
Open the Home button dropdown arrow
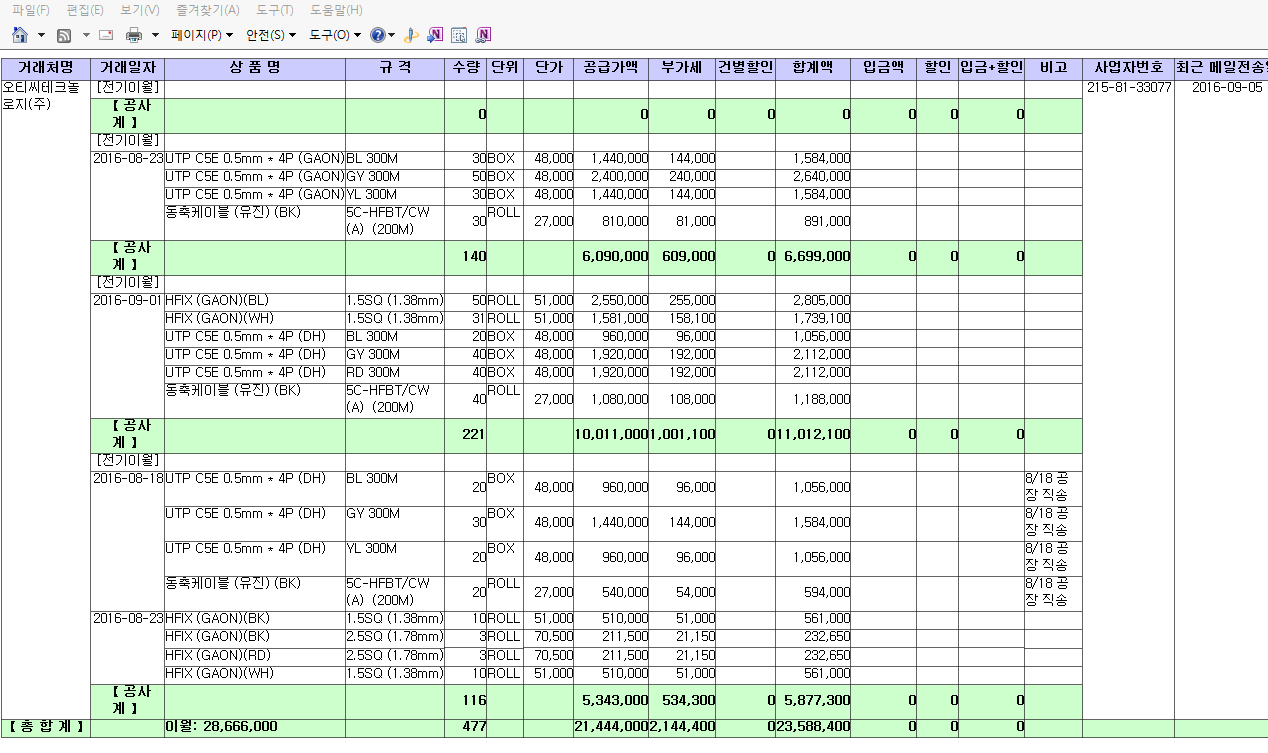point(41,35)
